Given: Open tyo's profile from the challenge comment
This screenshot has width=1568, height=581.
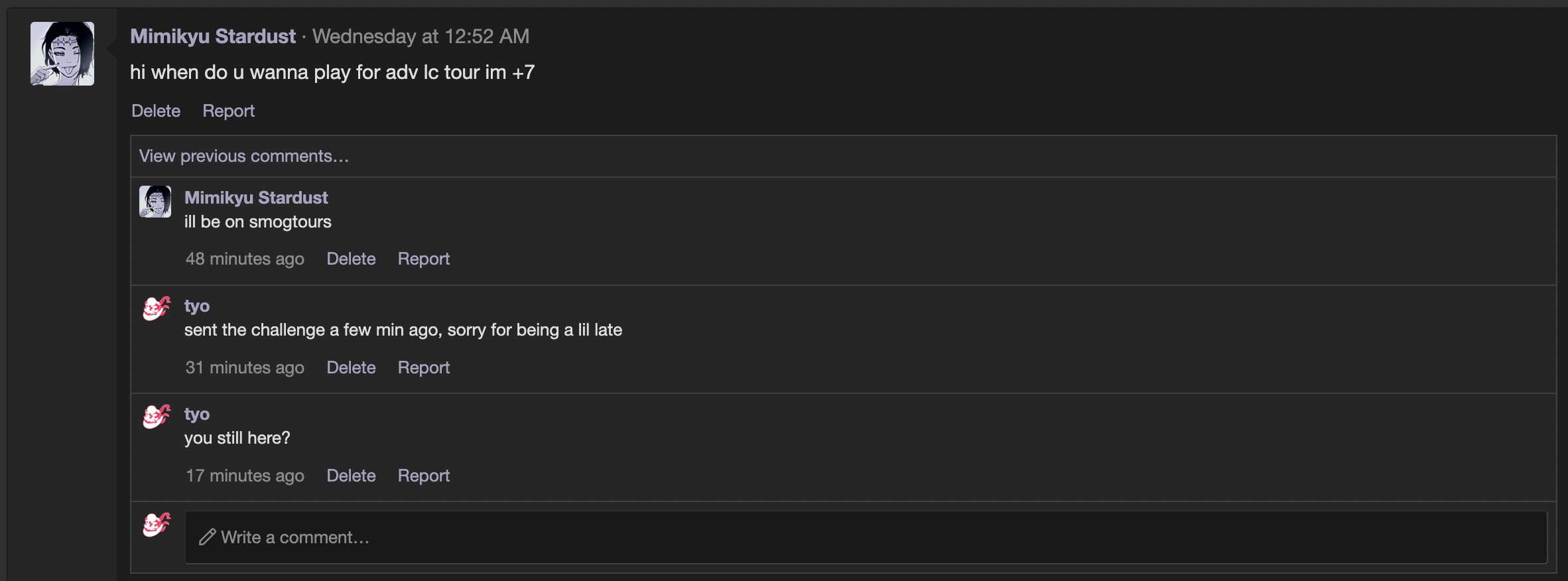Looking at the screenshot, I should 197,306.
